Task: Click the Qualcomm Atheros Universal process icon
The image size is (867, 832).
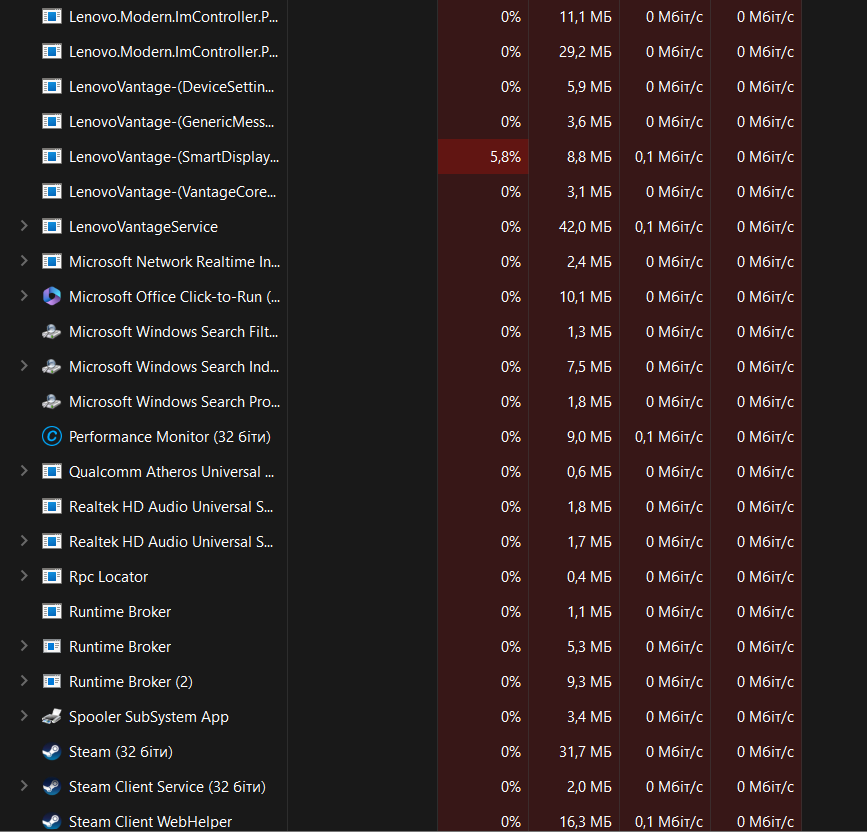Action: [51, 472]
